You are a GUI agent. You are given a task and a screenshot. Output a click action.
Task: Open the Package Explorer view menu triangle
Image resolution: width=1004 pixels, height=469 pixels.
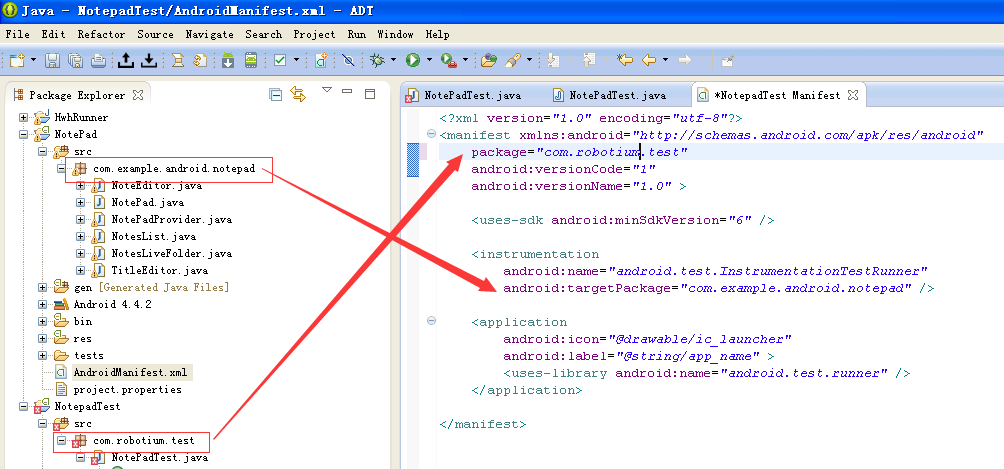pyautogui.click(x=327, y=90)
